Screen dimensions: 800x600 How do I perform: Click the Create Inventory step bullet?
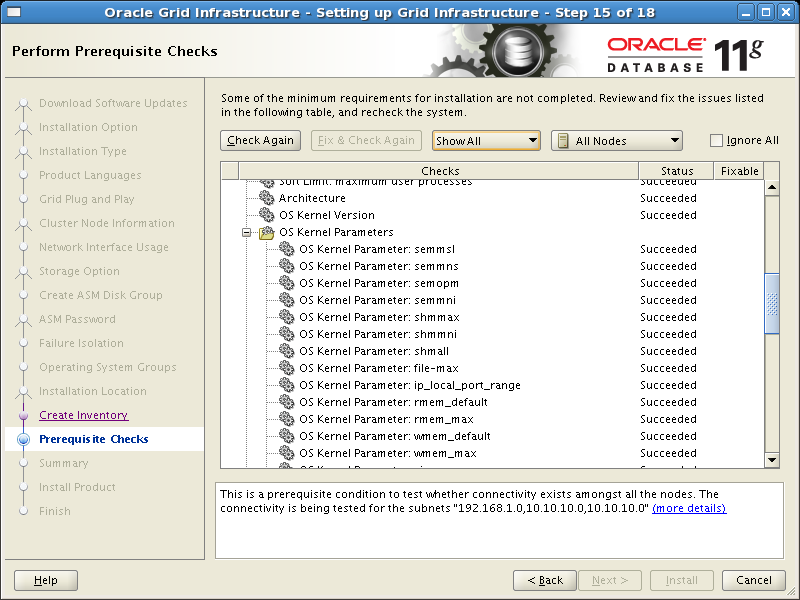(x=23, y=415)
